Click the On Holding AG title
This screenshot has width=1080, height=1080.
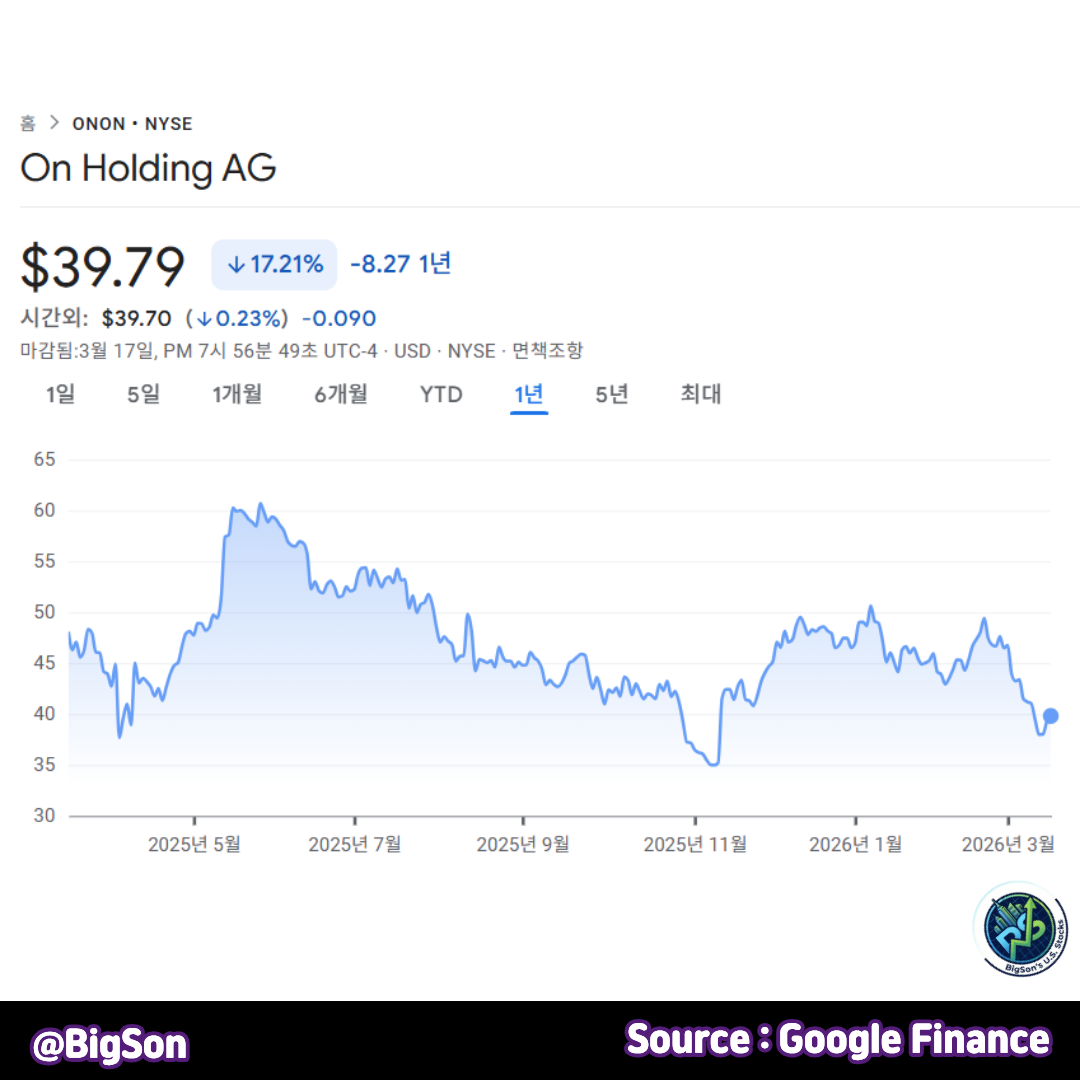[148, 168]
